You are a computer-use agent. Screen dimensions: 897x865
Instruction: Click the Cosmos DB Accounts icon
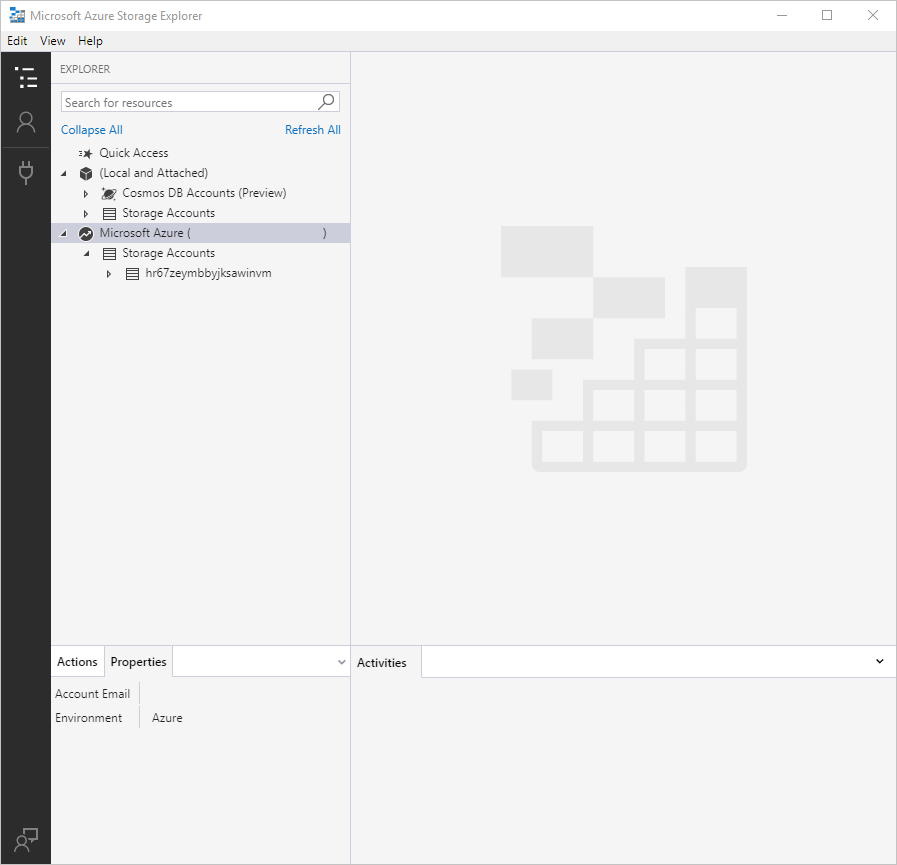108,193
